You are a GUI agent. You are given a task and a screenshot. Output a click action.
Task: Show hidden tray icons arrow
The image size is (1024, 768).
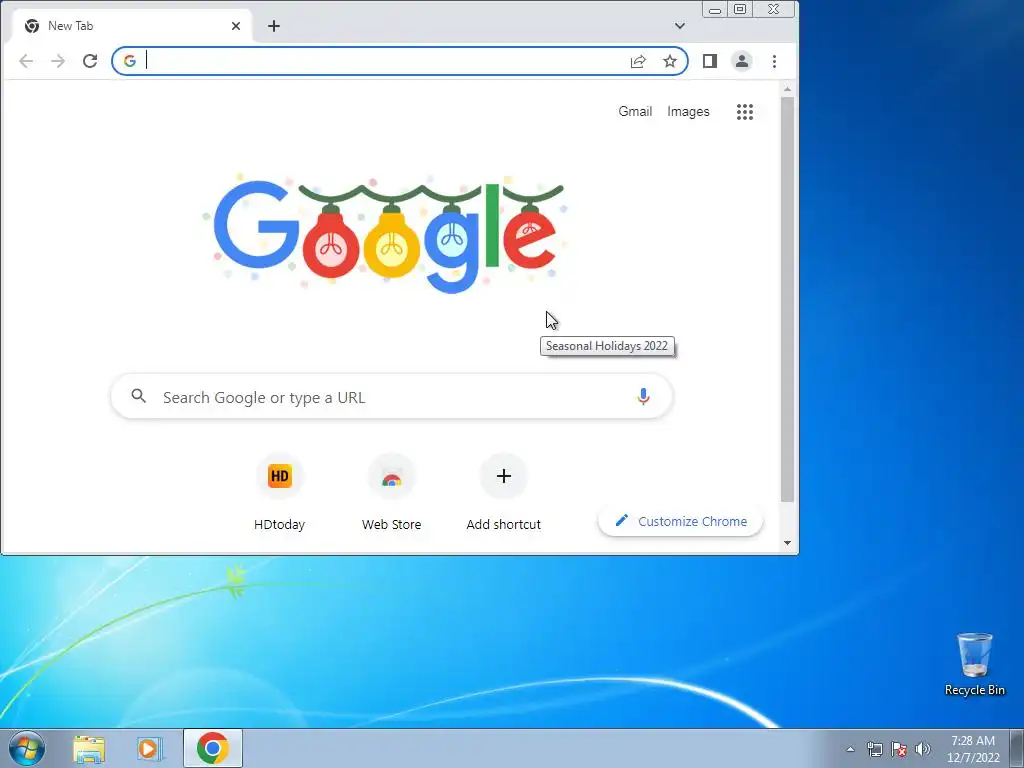pos(850,750)
